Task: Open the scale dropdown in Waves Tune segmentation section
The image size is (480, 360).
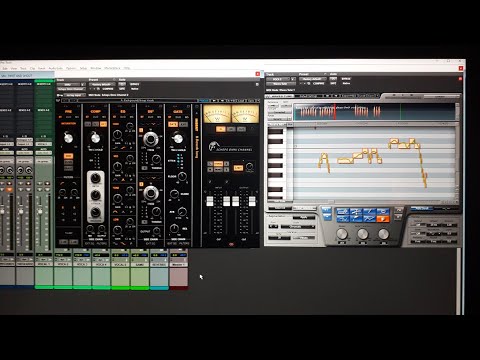Action: pos(298,227)
